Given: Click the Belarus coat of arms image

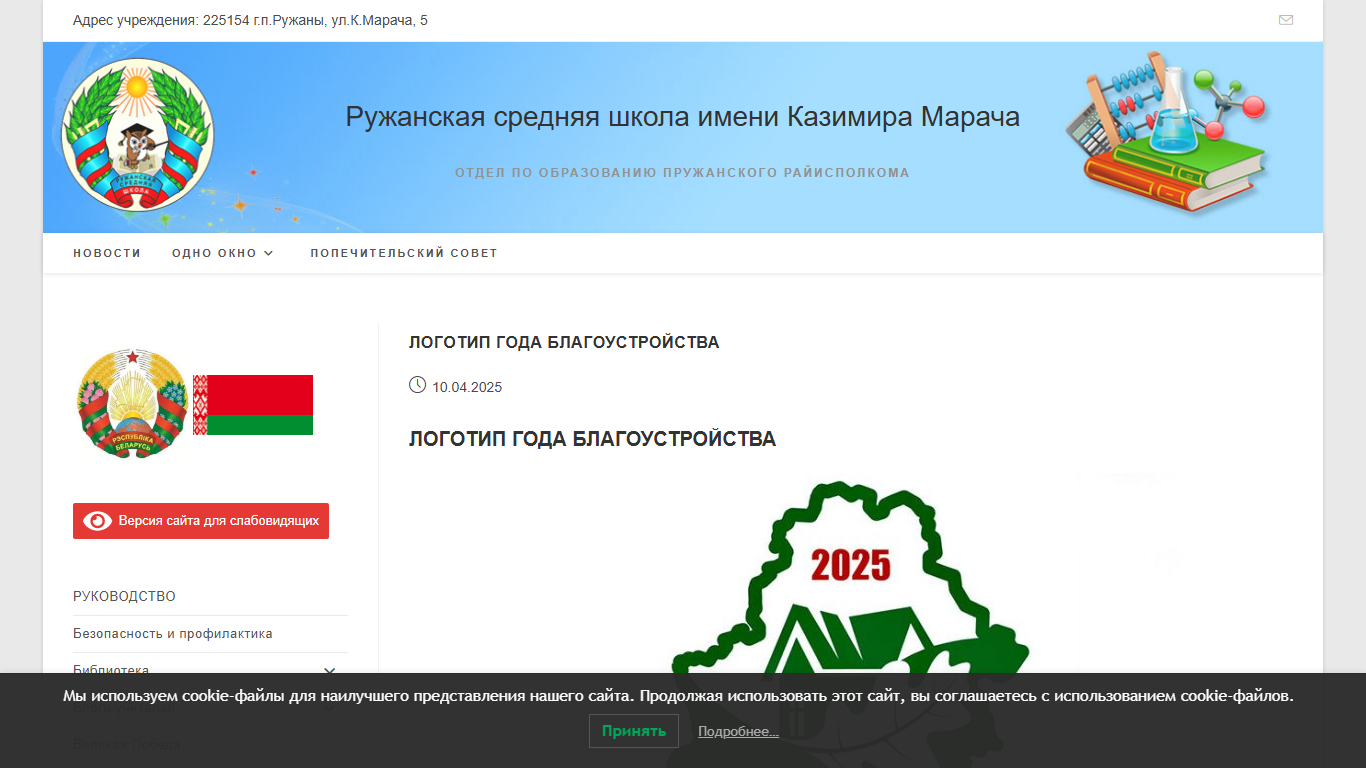Looking at the screenshot, I should coord(132,404).
